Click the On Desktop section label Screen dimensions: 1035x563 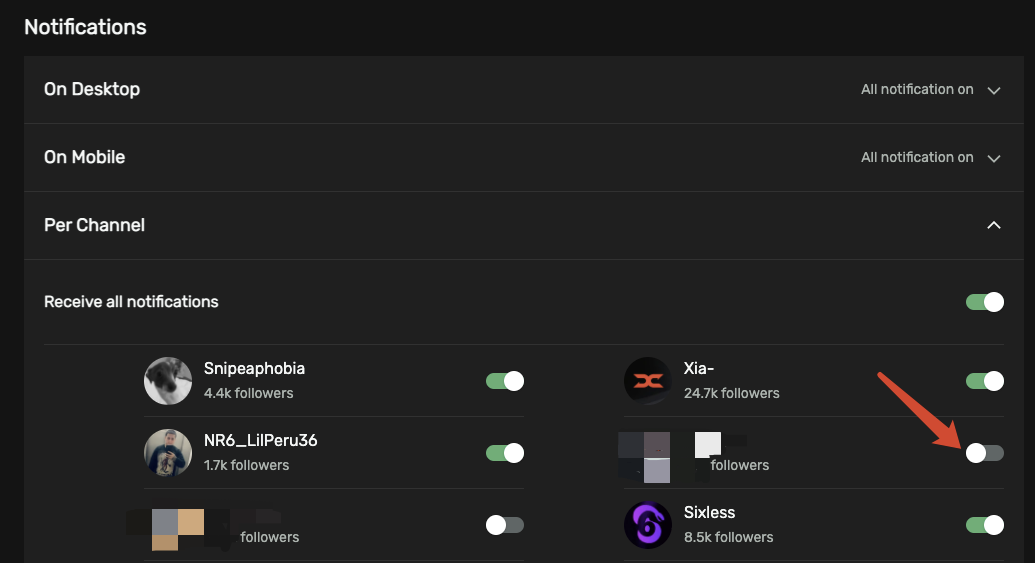click(92, 90)
